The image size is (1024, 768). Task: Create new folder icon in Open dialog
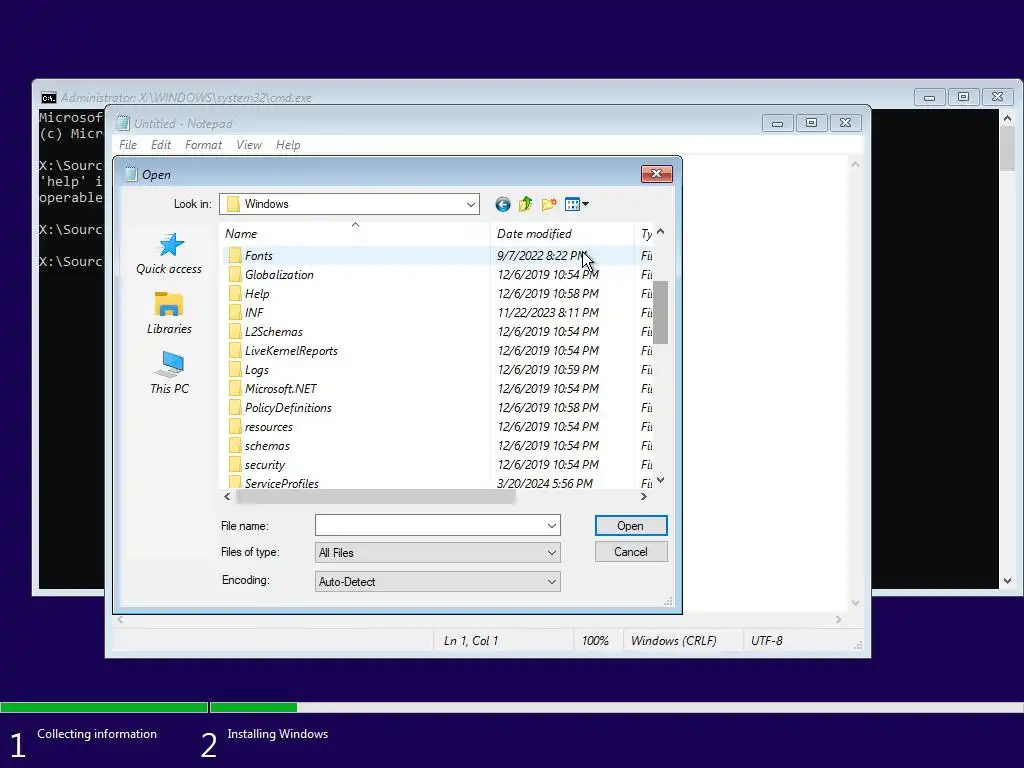point(549,204)
